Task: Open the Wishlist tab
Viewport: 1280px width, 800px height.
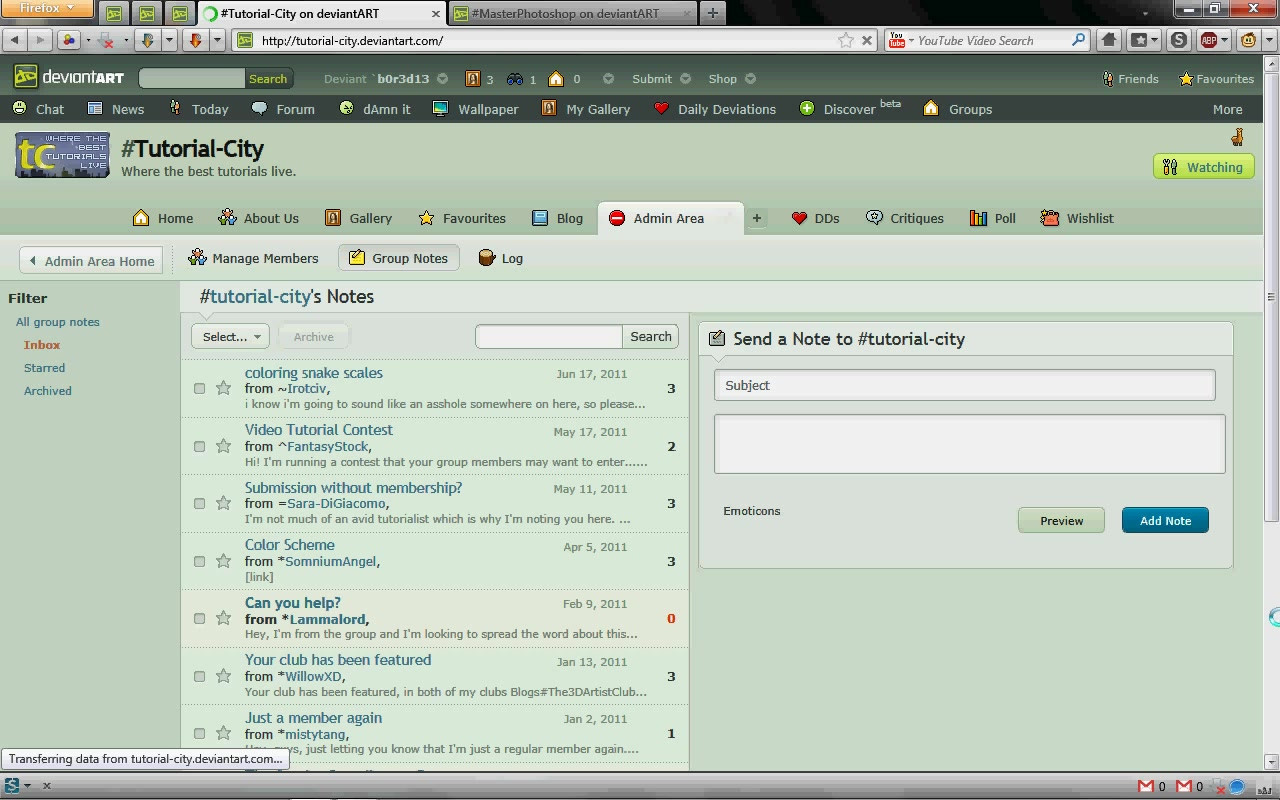Action: 1077,218
